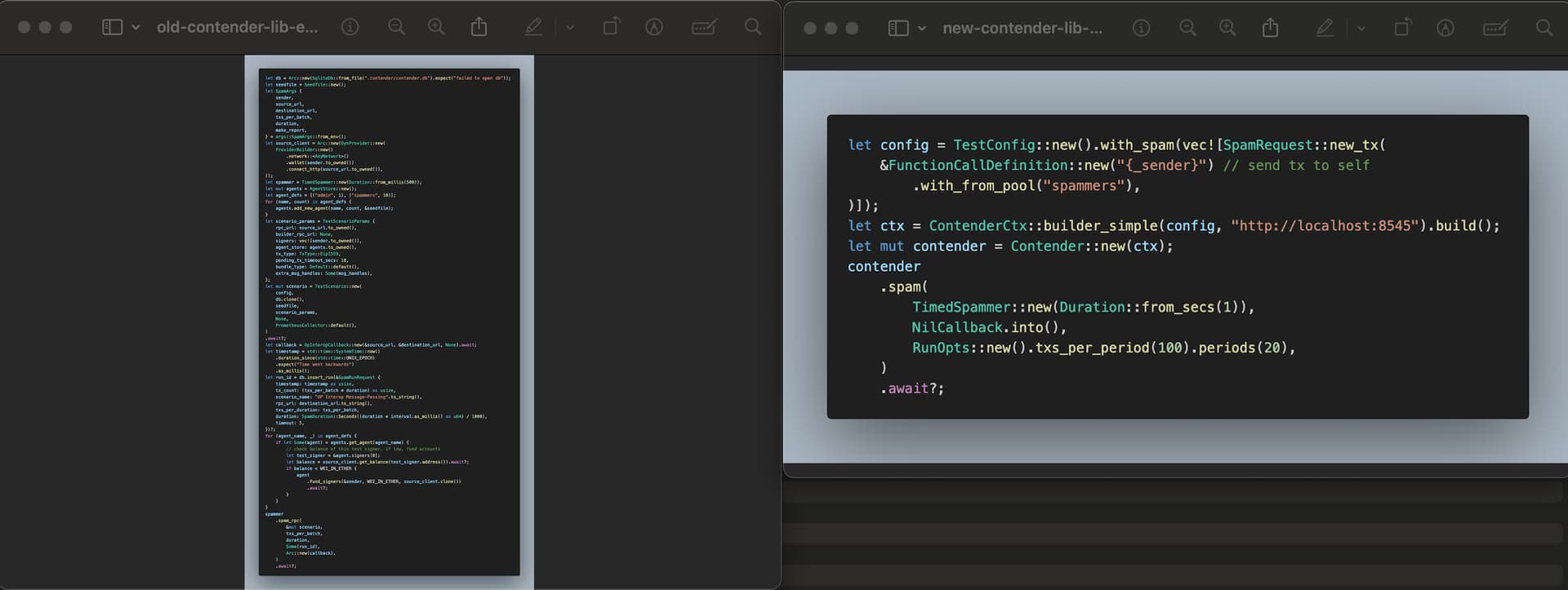This screenshot has height=590, width=1568.
Task: Open highlight options chevron in new-contender-lib window
Action: coord(1361,28)
